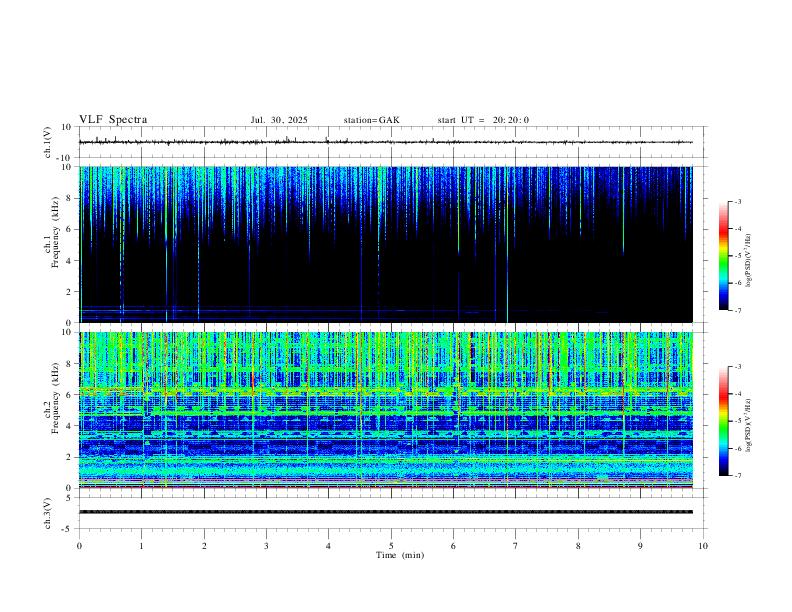Select the ch.1 "Frequency (kHz)" axis label
The image size is (792, 612).
tap(55, 232)
